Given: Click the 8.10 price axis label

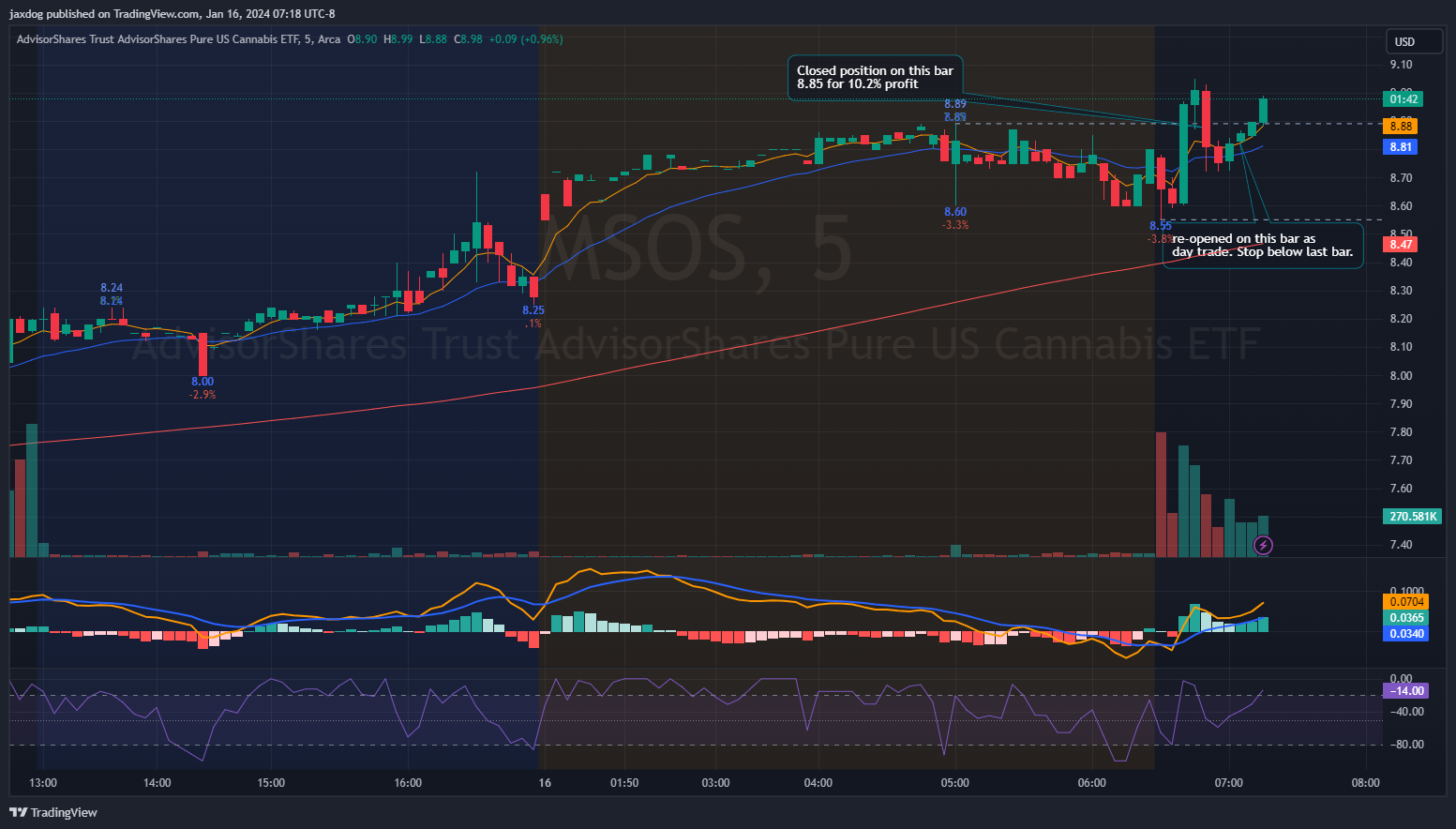Looking at the screenshot, I should 1401,347.
